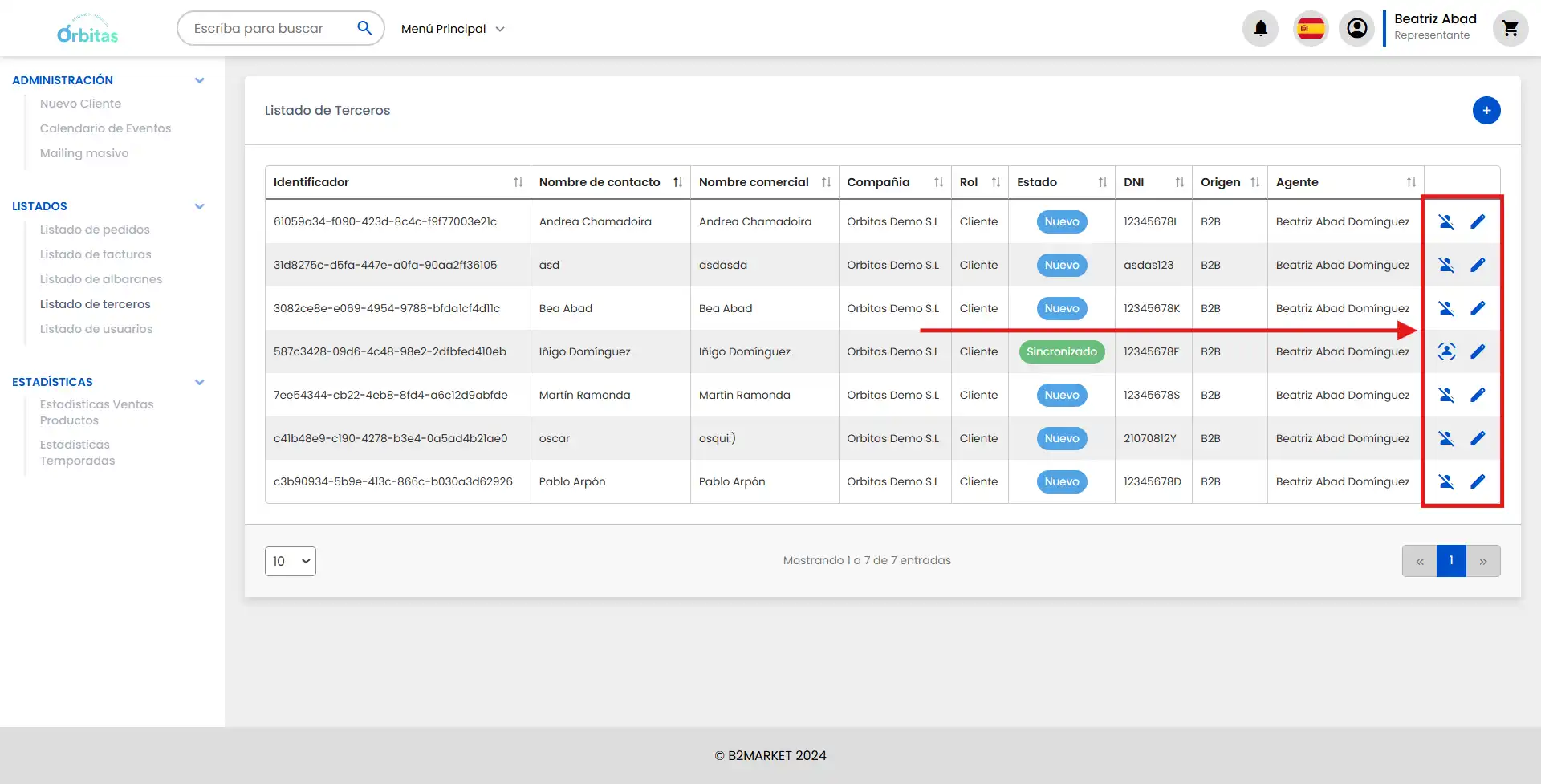Open the entries-per-page dropdown showing 10
The height and width of the screenshot is (784, 1541).
[290, 561]
